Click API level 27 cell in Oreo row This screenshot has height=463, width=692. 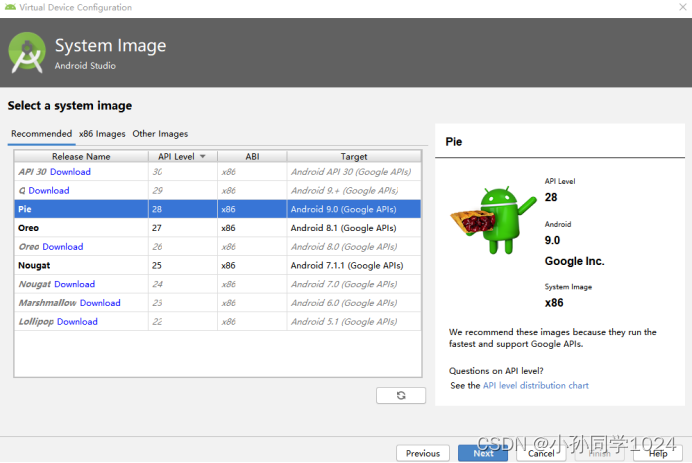point(183,228)
